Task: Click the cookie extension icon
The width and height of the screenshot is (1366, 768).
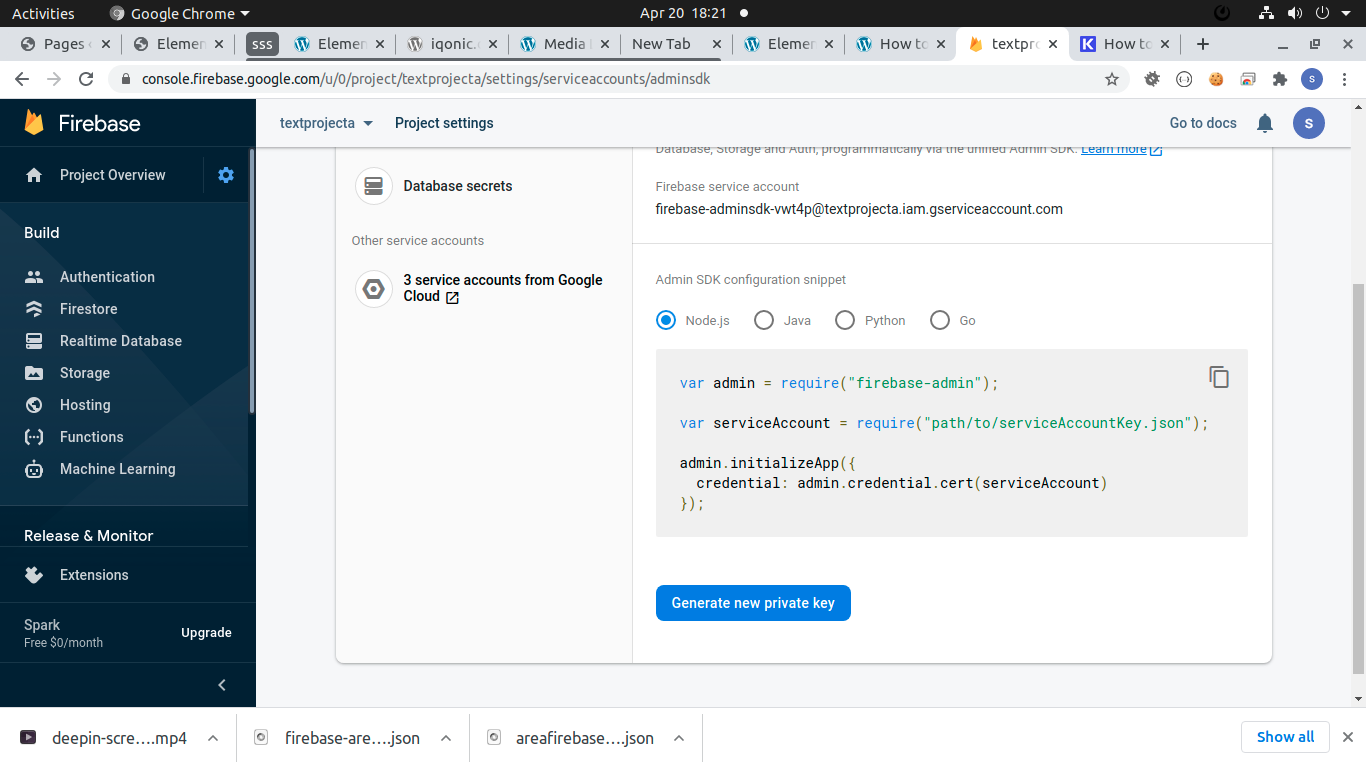Action: pos(1216,79)
